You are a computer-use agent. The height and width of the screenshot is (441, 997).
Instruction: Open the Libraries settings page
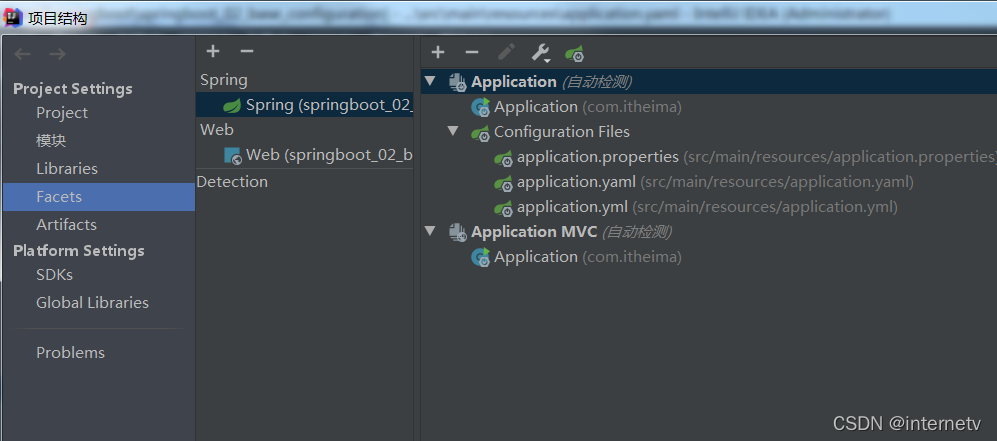click(67, 169)
